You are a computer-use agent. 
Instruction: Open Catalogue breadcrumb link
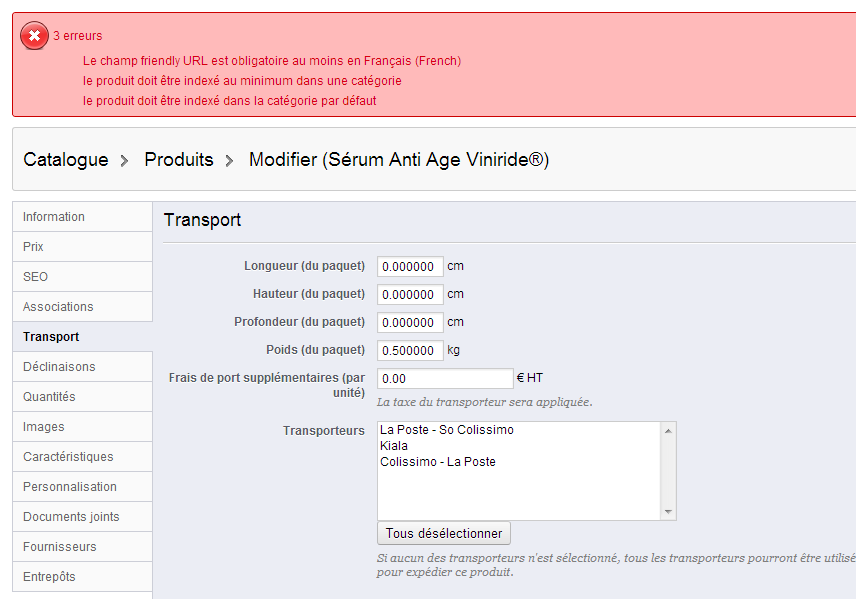click(66, 160)
